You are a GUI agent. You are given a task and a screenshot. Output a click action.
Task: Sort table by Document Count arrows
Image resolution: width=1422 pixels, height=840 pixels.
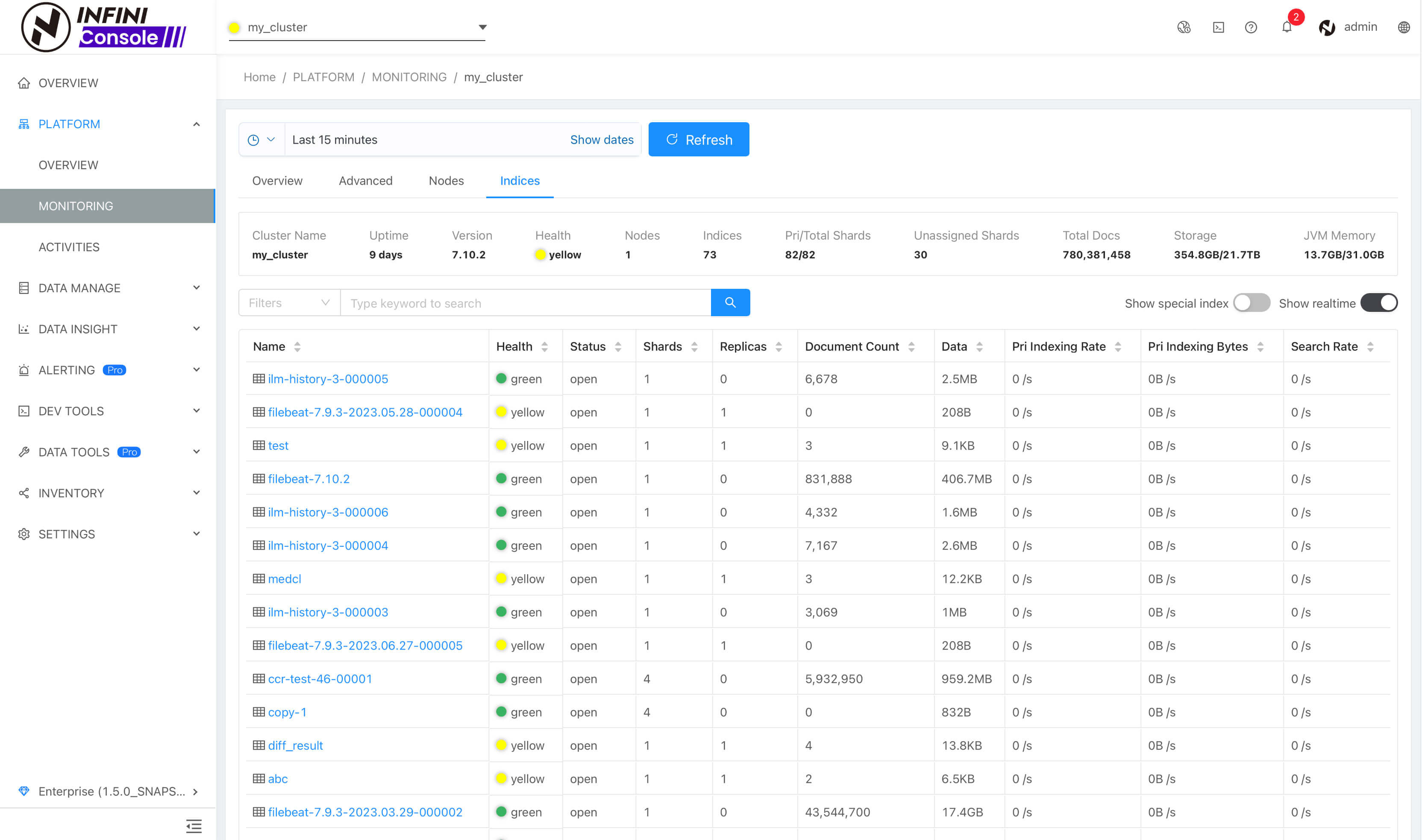[911, 347]
